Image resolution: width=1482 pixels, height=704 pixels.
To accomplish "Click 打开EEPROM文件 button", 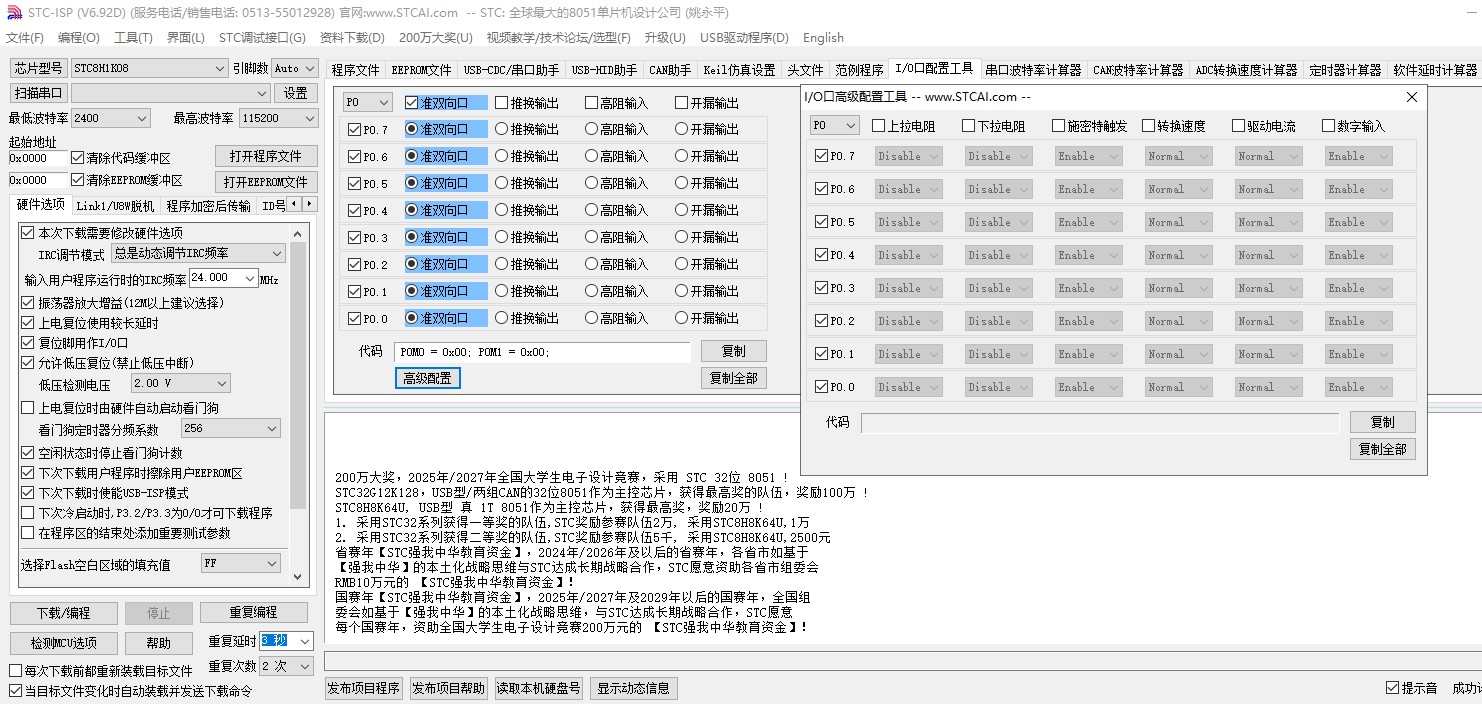I will (266, 182).
